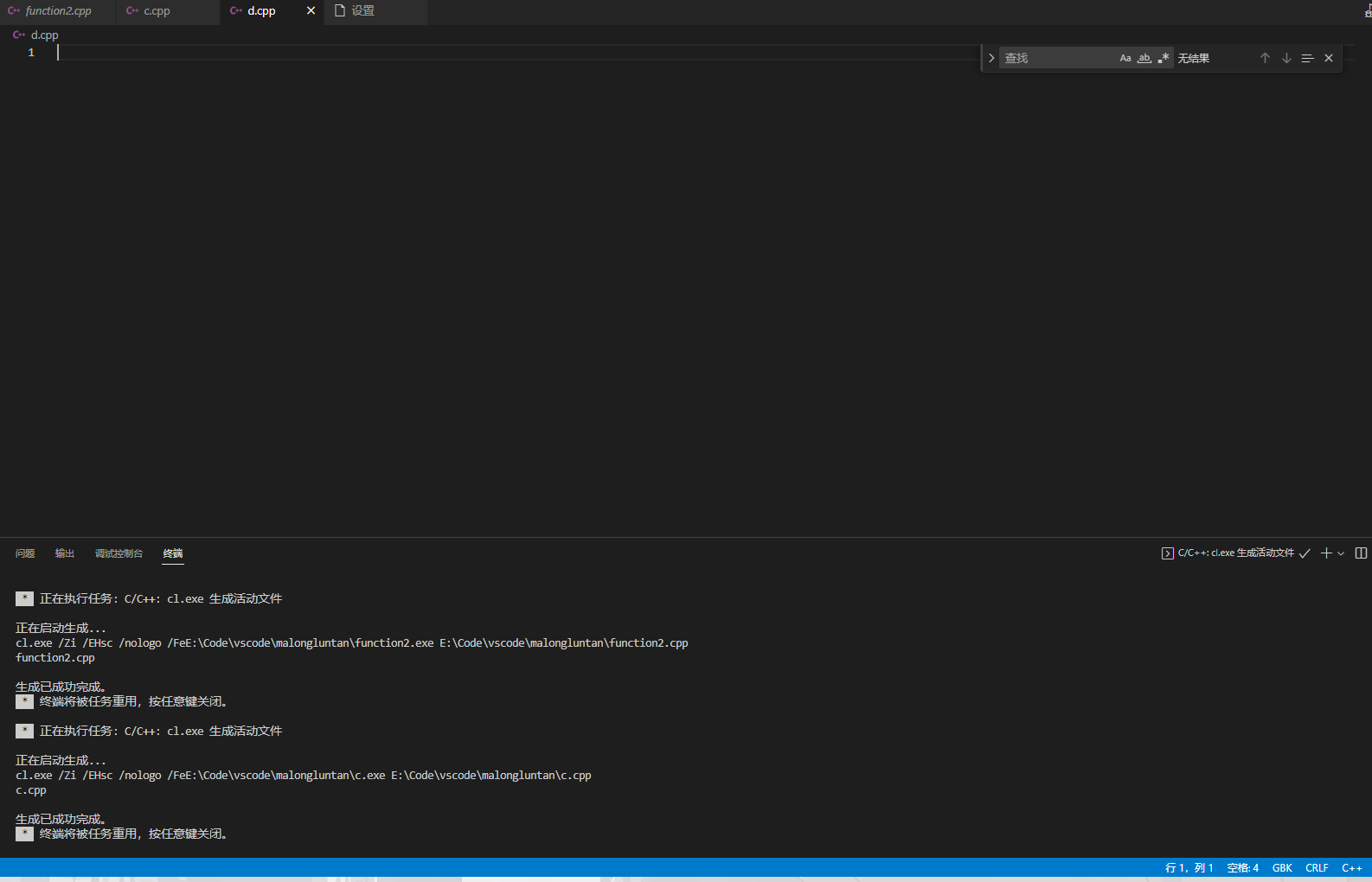The width and height of the screenshot is (1372, 882).
Task: Go to previous match arrow
Action: (1265, 58)
